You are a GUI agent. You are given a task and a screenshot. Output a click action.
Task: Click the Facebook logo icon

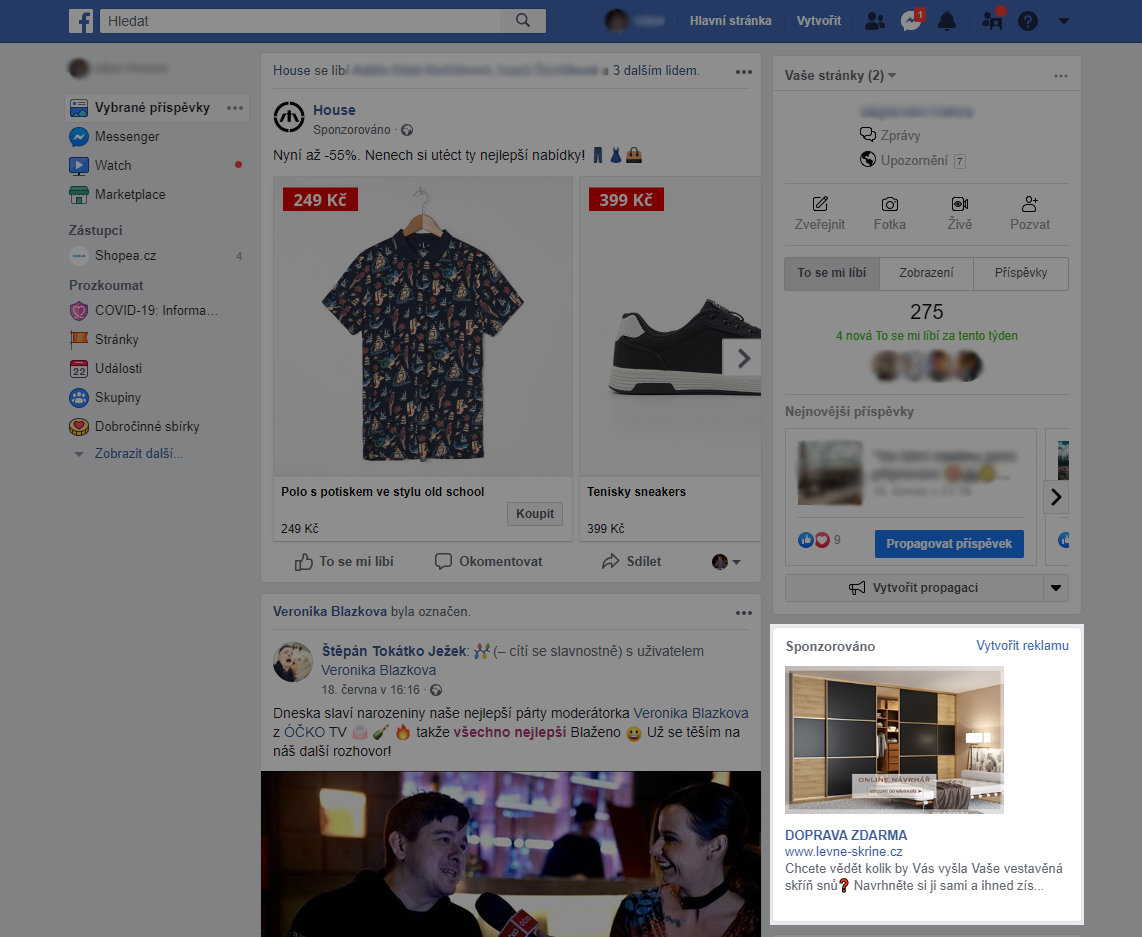[x=81, y=21]
